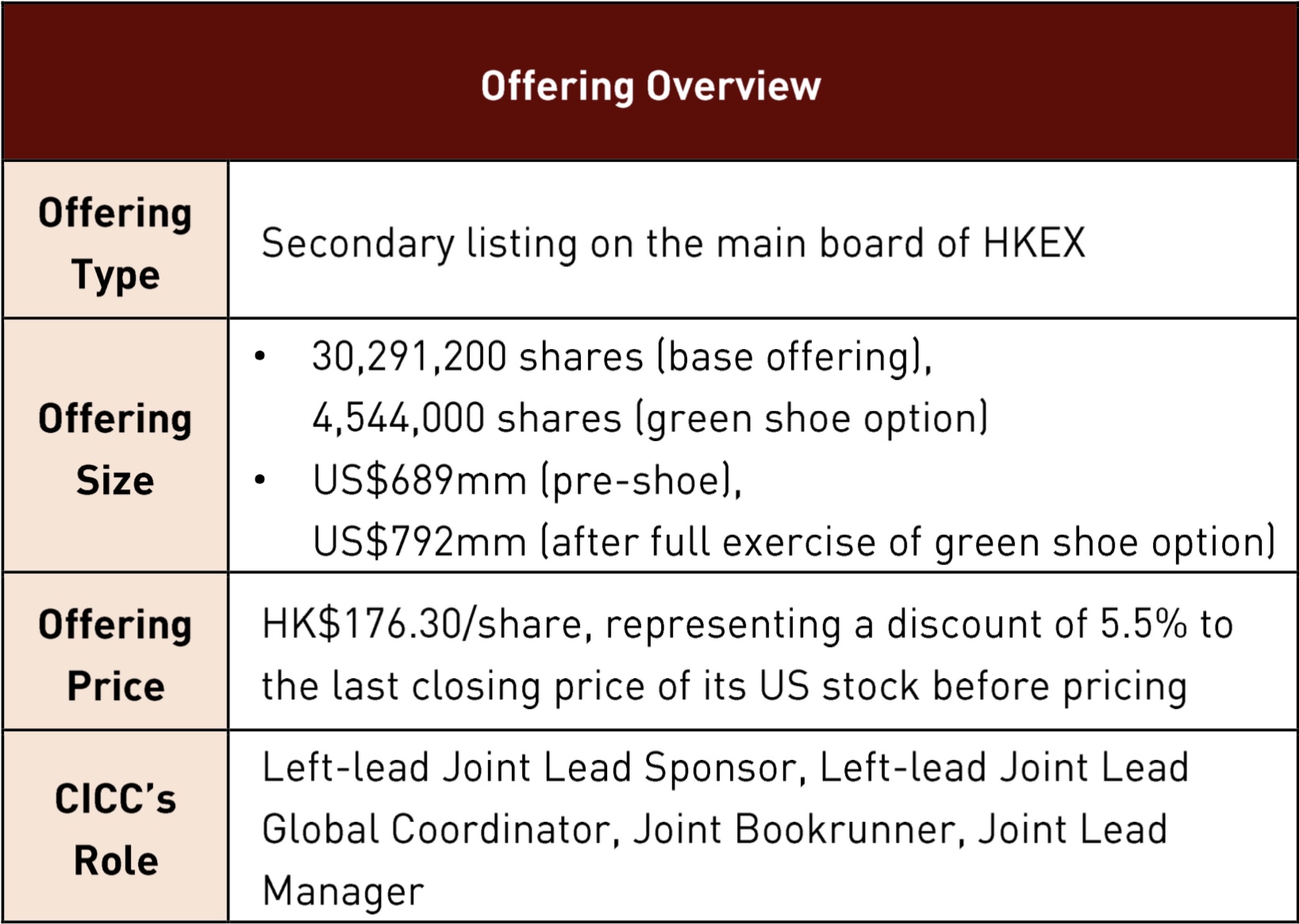The width and height of the screenshot is (1299, 924).
Task: Click the 30,291,200 shares base offering line
Action: pyautogui.click(x=621, y=357)
